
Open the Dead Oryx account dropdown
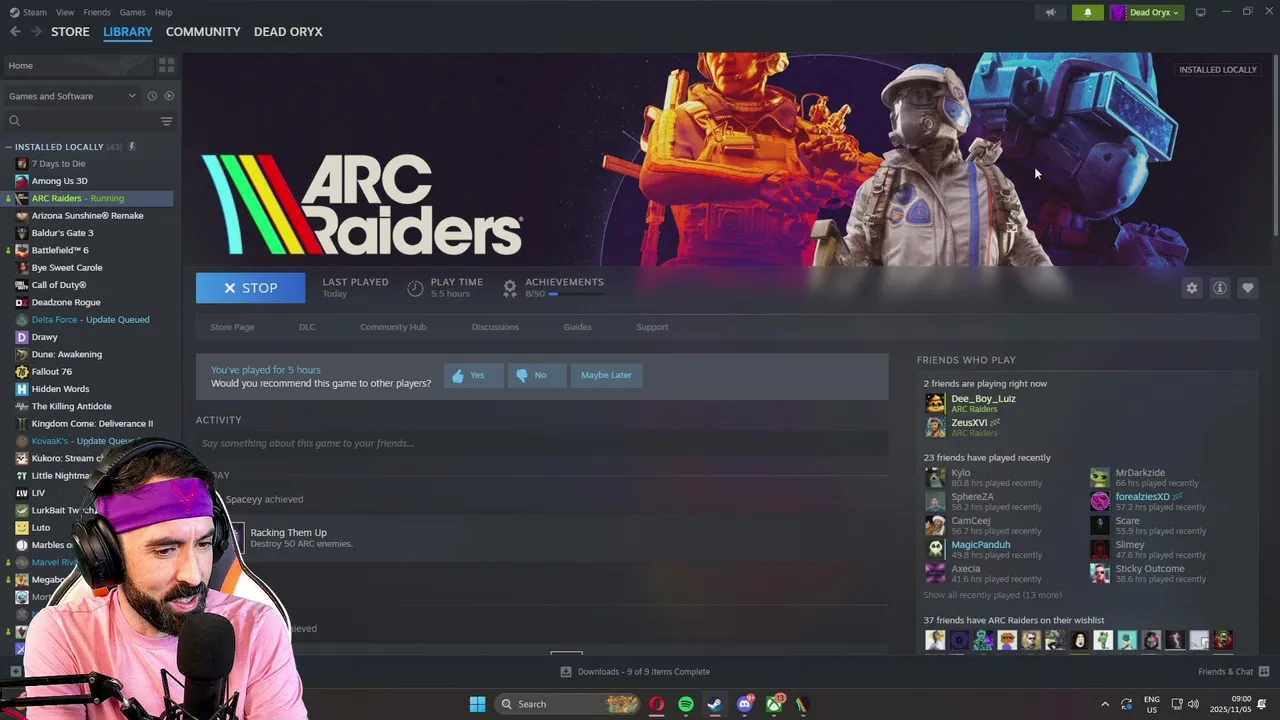[1146, 12]
